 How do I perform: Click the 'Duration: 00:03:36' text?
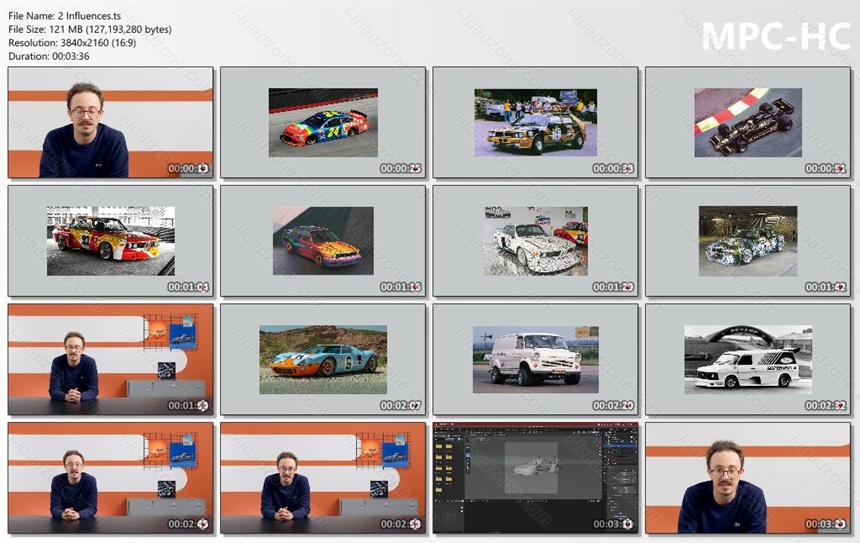pos(49,56)
